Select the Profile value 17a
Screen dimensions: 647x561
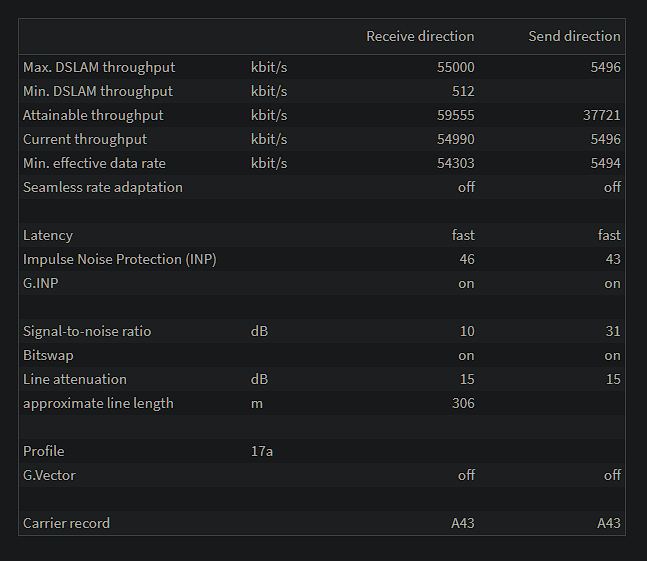tap(262, 451)
